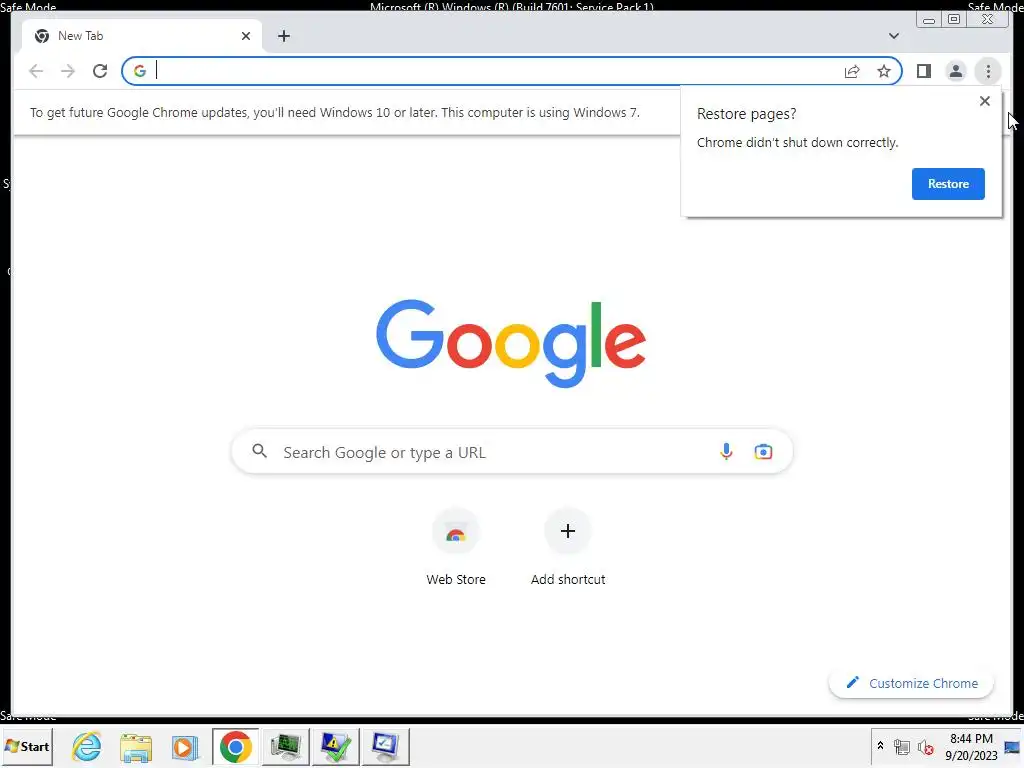Click the Share this page icon
This screenshot has height=768, width=1024.
coord(852,71)
